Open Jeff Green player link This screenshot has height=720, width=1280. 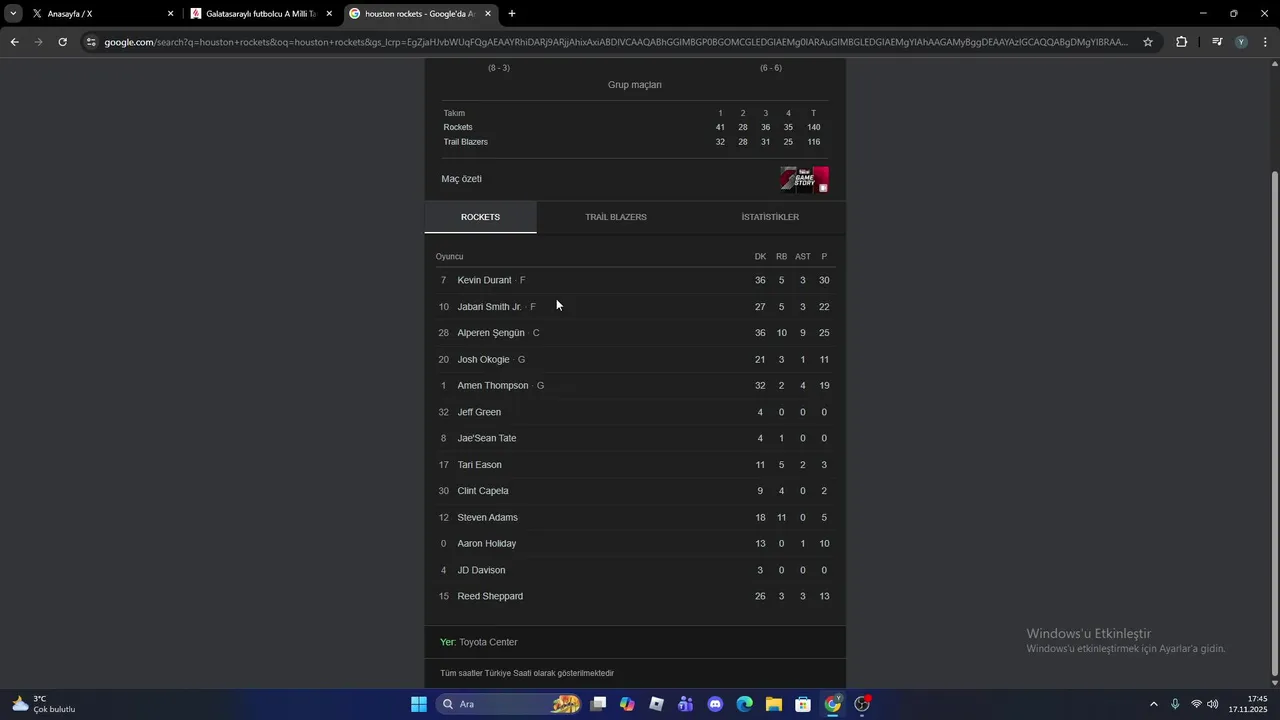[x=479, y=412]
